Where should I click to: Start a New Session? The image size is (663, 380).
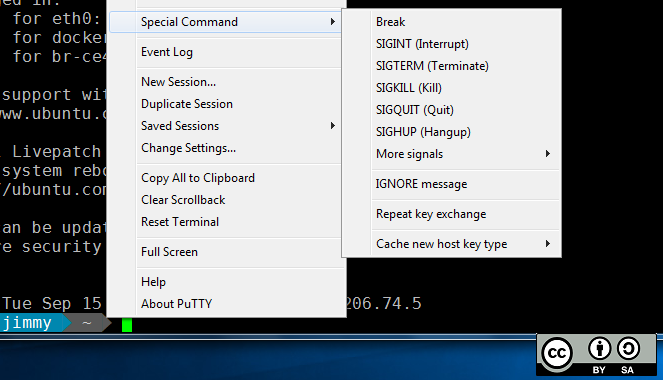225,82
